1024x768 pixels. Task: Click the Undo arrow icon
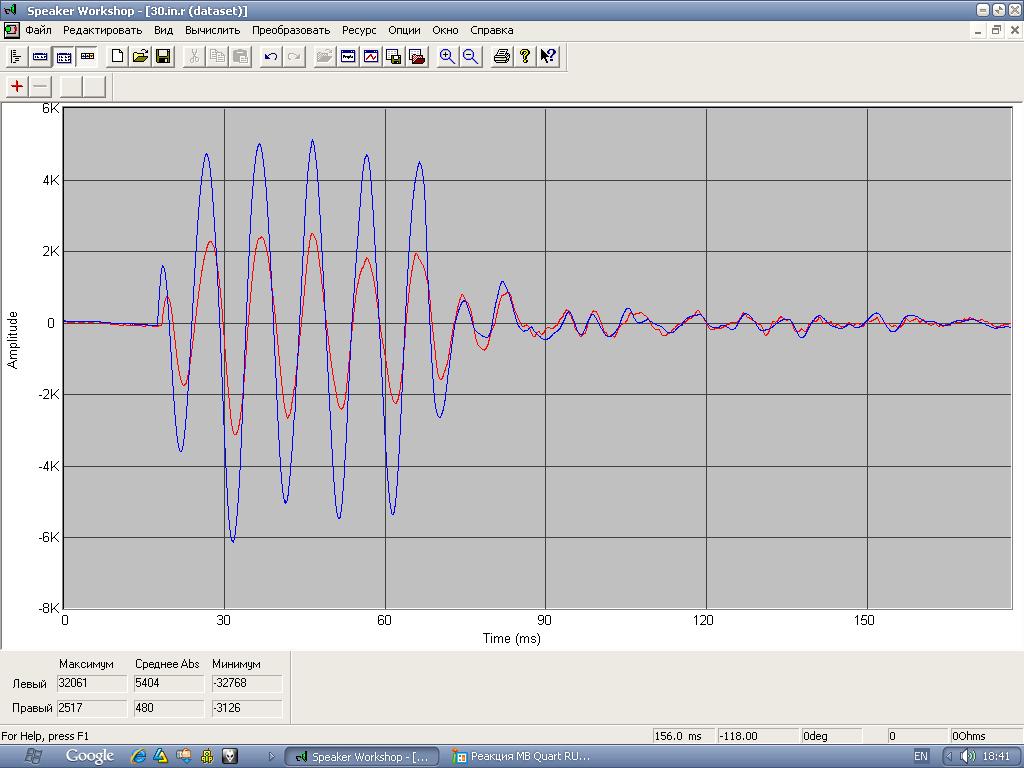(270, 57)
